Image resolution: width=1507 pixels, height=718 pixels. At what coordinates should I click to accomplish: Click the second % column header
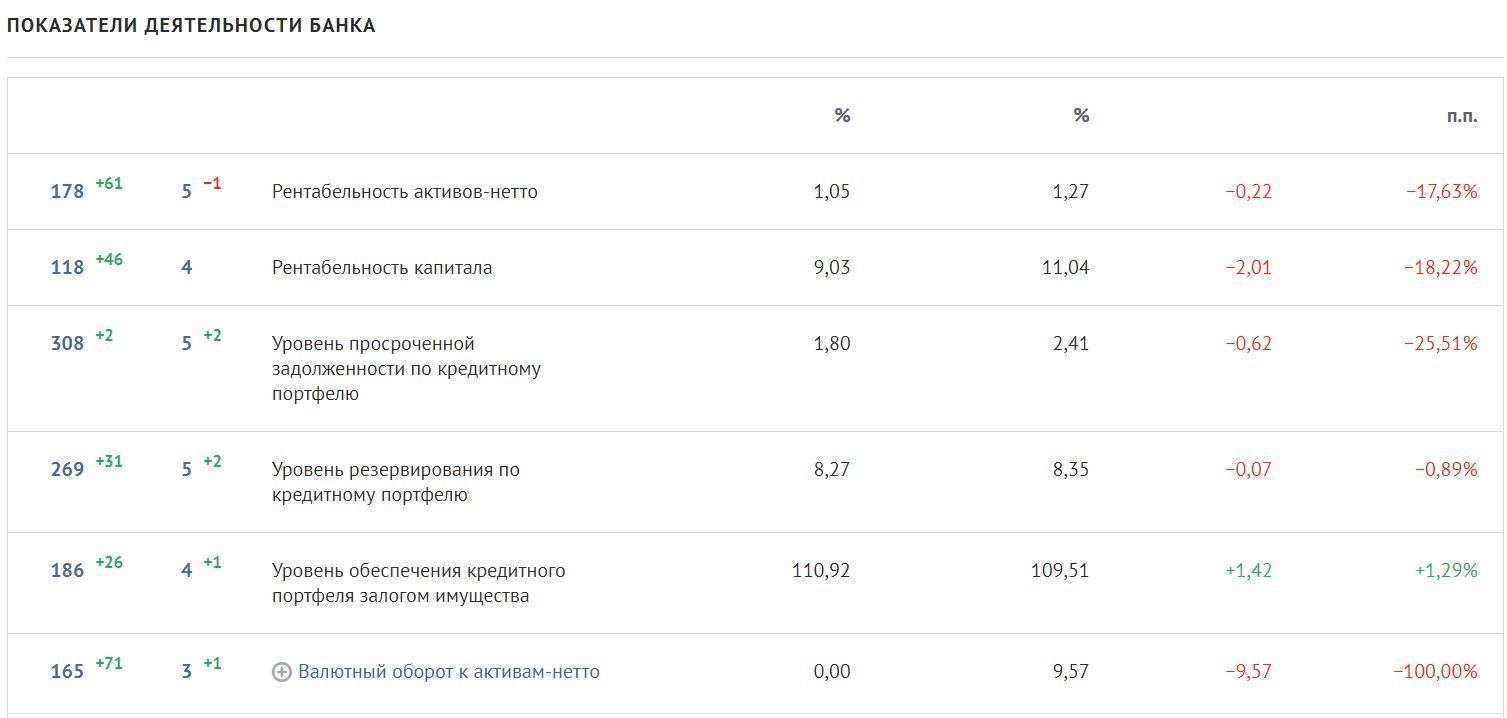tap(1081, 115)
